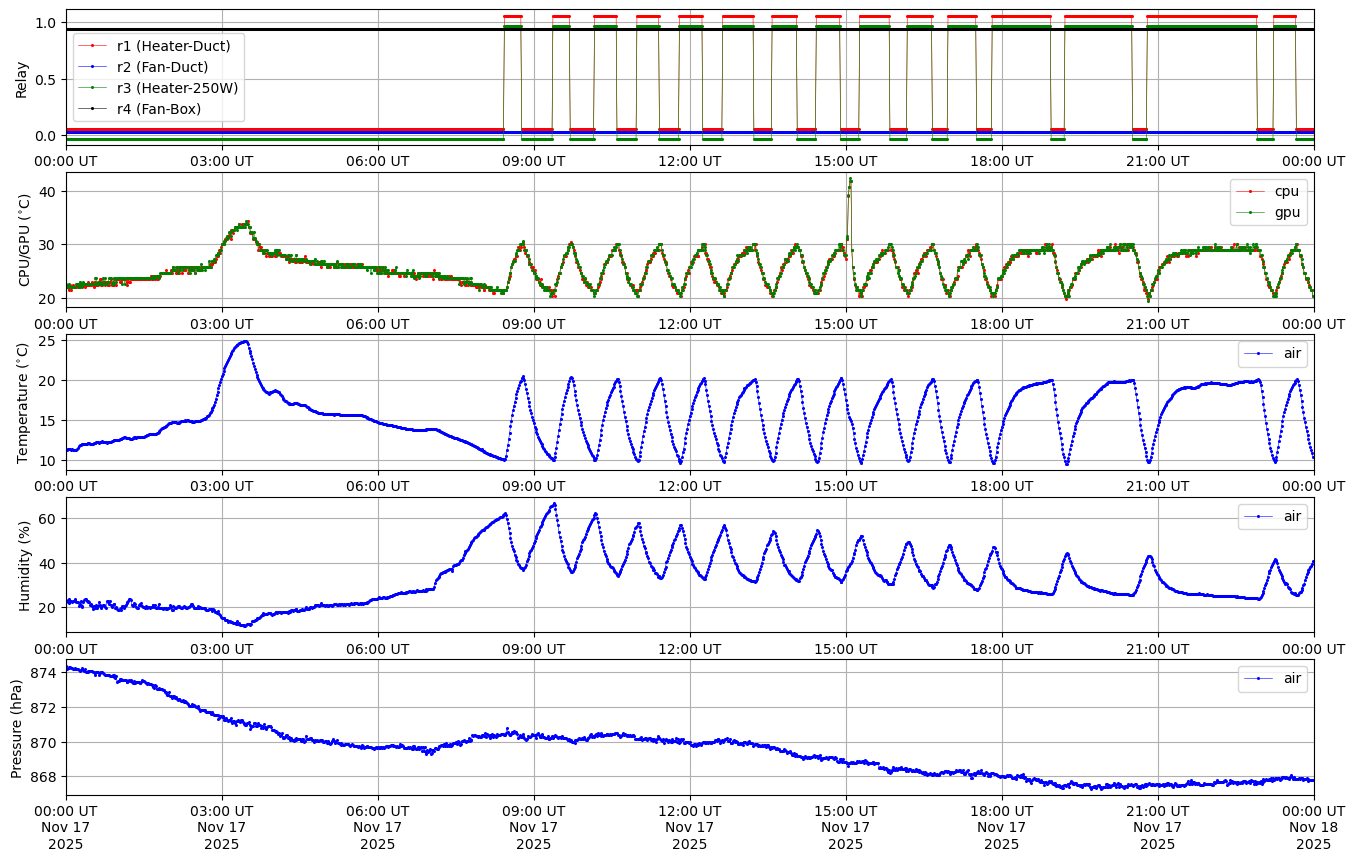Screen dimensions: 1355x861
Task: Click the Pressure (hPa) axis label
Action: click(17, 727)
